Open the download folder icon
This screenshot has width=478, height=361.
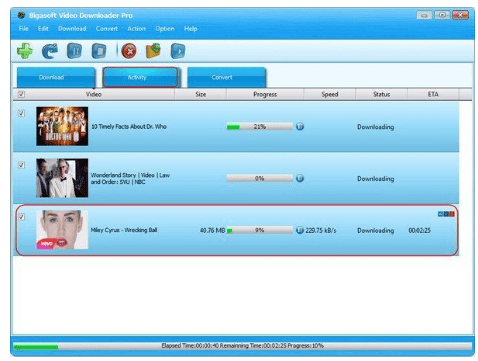click(153, 51)
